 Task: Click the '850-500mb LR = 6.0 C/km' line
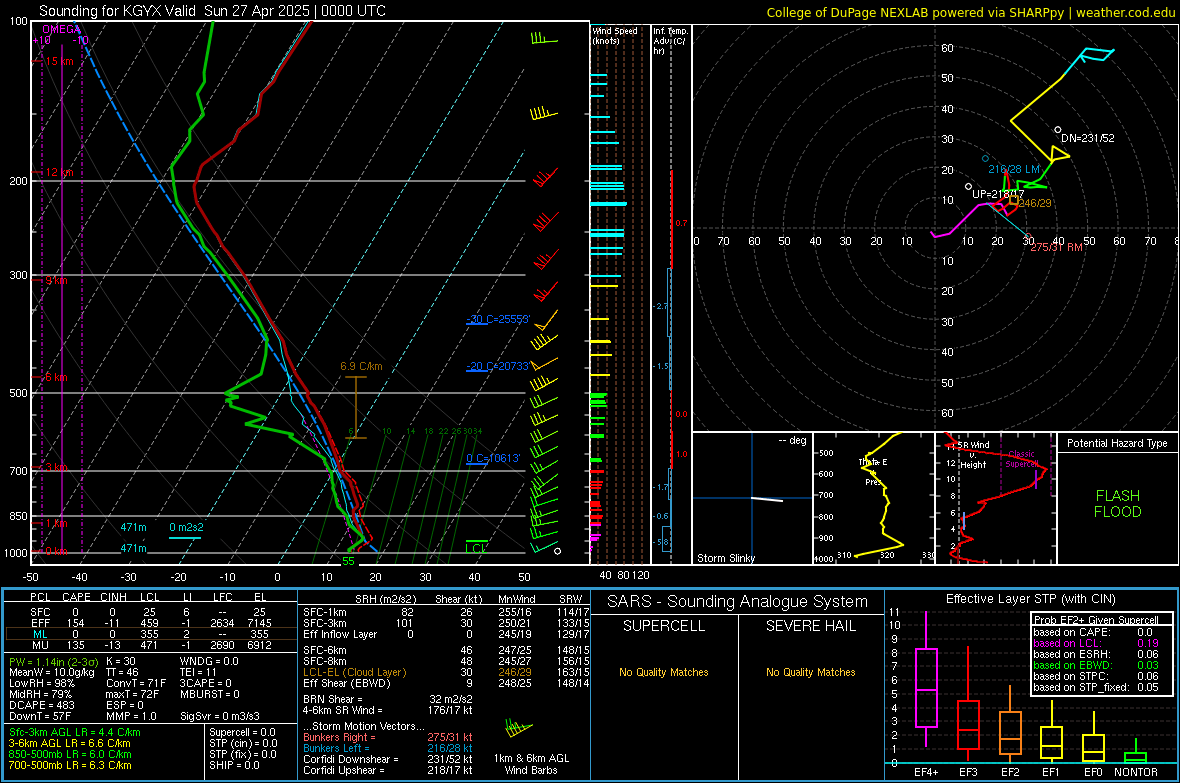point(70,754)
